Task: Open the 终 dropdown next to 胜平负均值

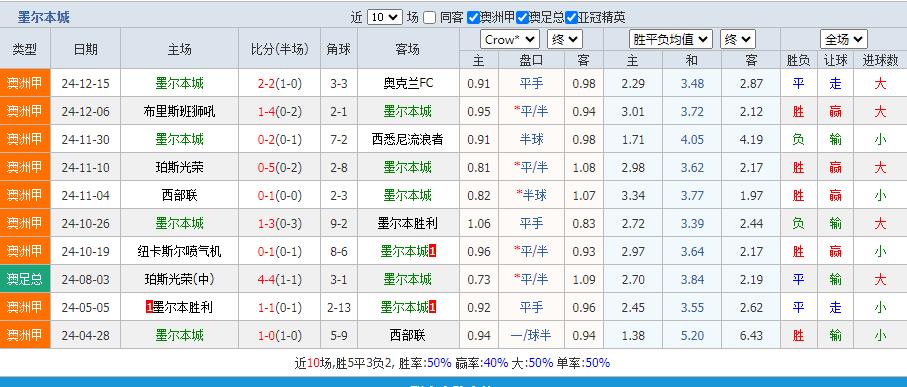Action: (x=738, y=40)
